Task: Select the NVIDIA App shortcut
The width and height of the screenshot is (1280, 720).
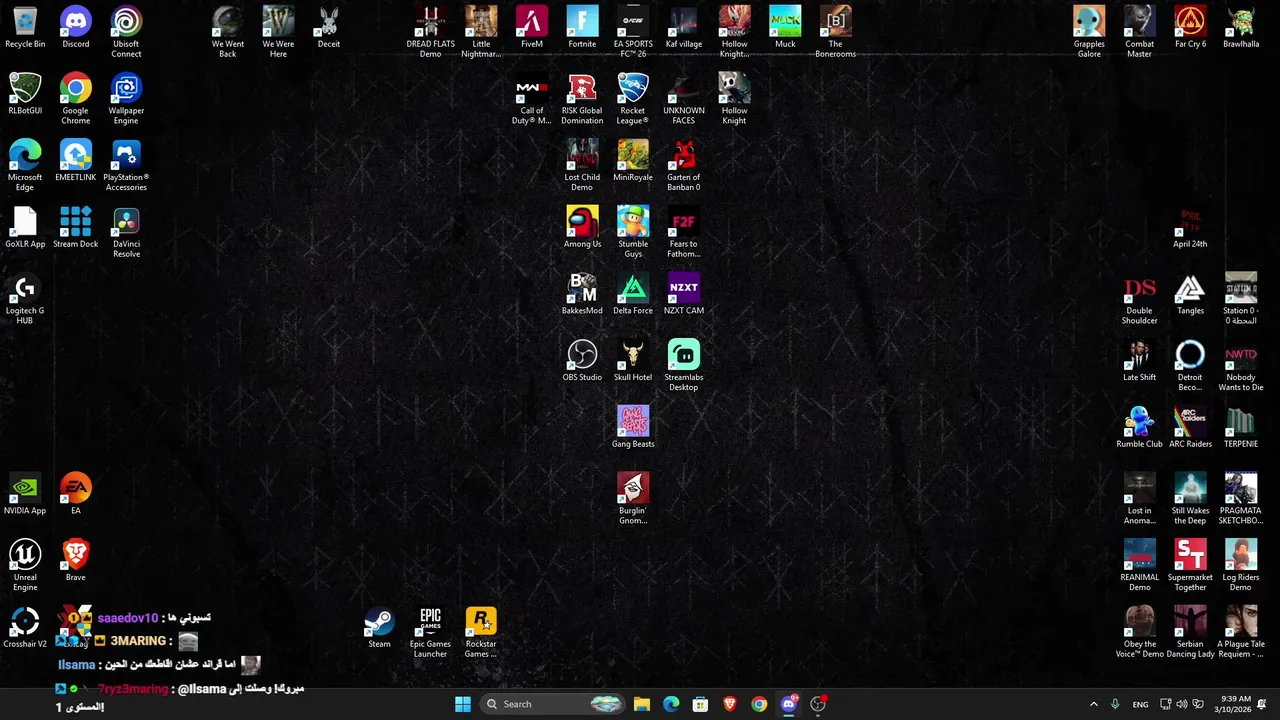Action: 25,495
